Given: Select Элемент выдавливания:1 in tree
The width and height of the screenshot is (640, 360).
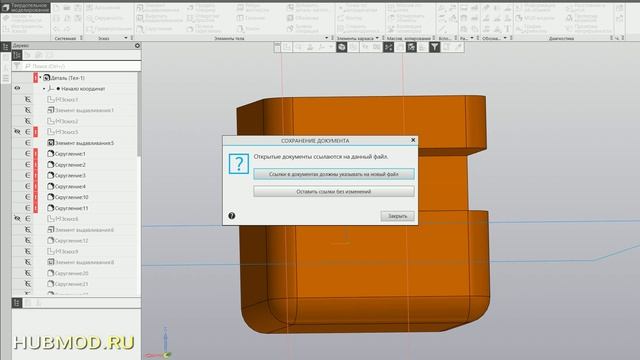Looking at the screenshot, I should (80, 110).
